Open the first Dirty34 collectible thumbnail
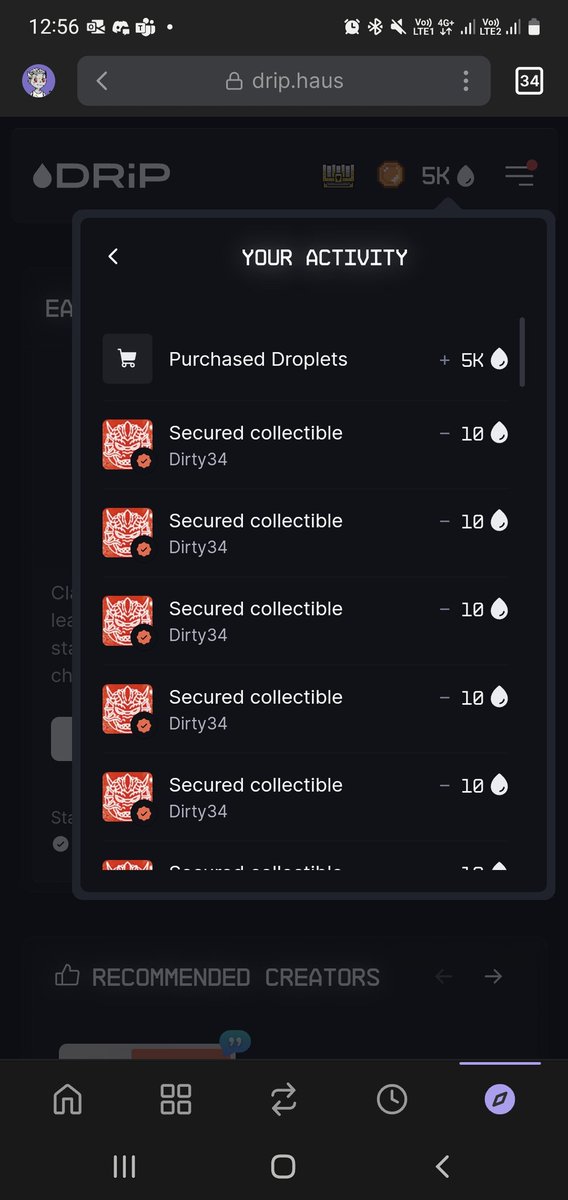Viewport: 568px width, 1200px height. 128,445
